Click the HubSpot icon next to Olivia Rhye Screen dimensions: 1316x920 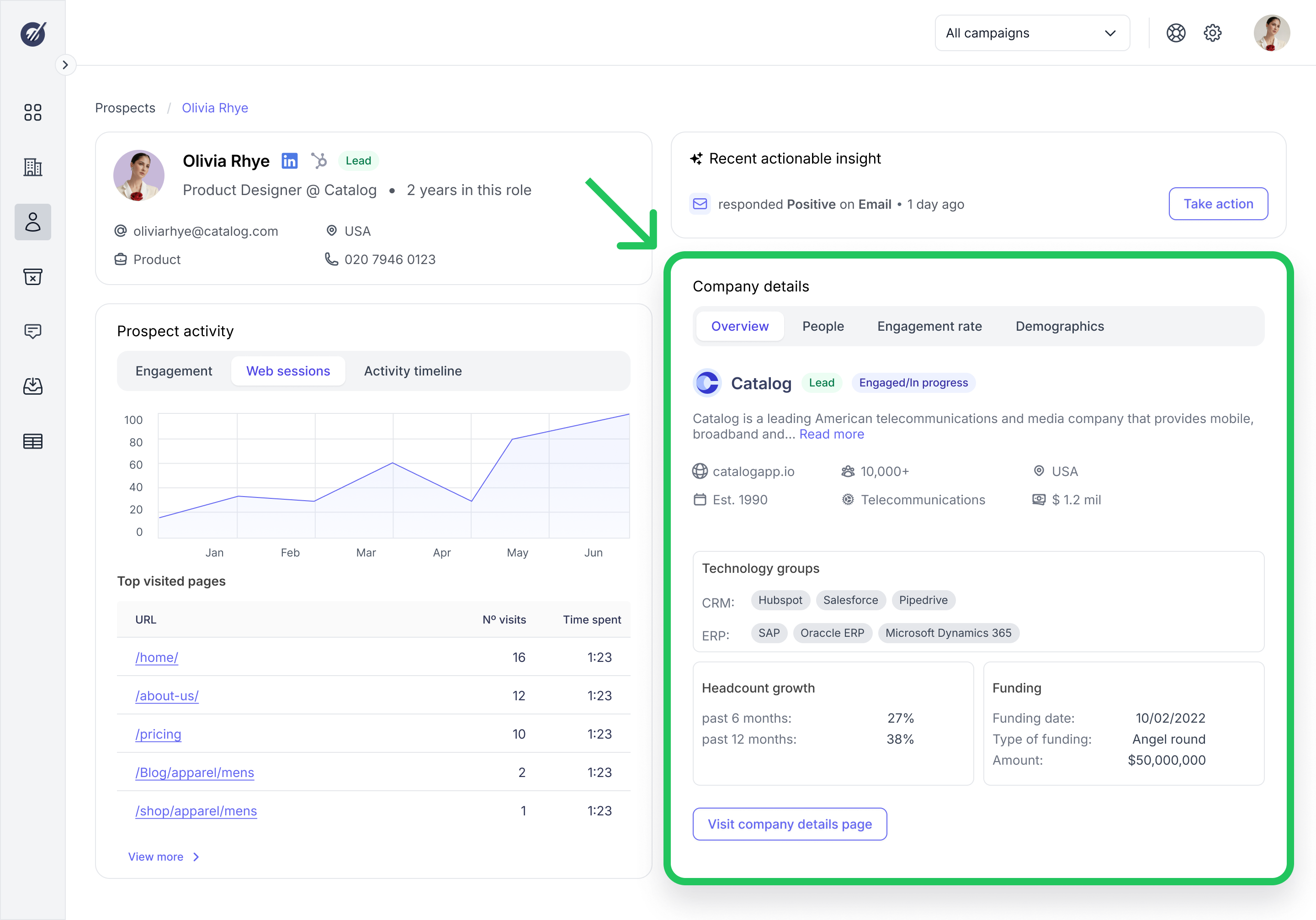pos(319,160)
